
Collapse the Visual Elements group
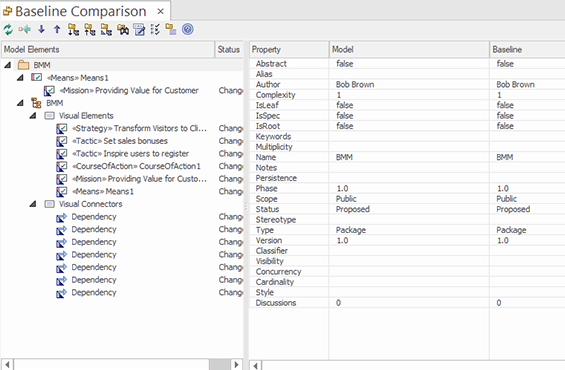(33, 116)
